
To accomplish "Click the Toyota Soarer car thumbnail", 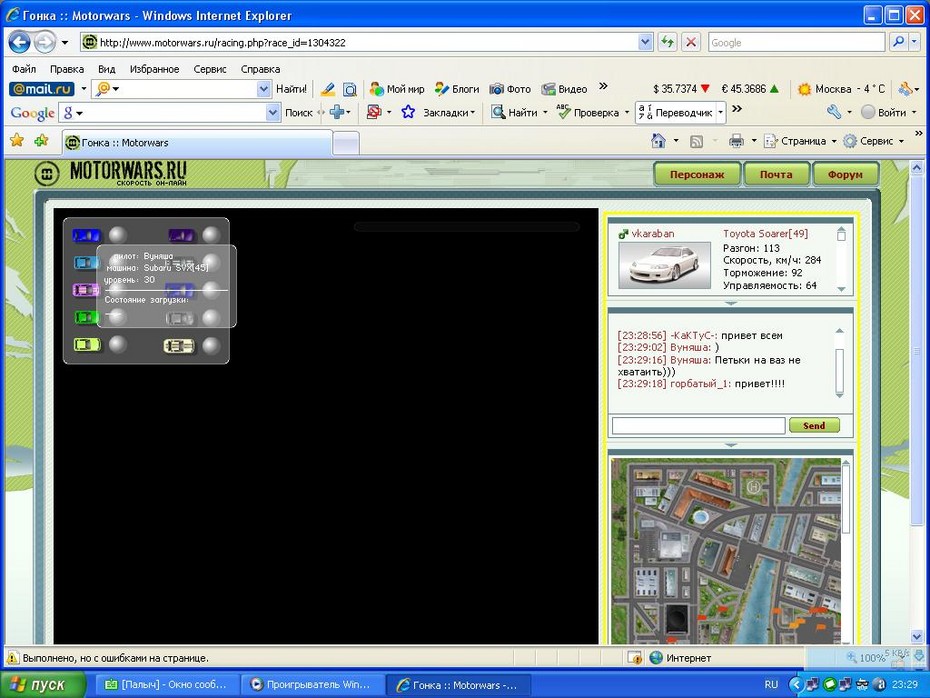I will pyautogui.click(x=664, y=265).
